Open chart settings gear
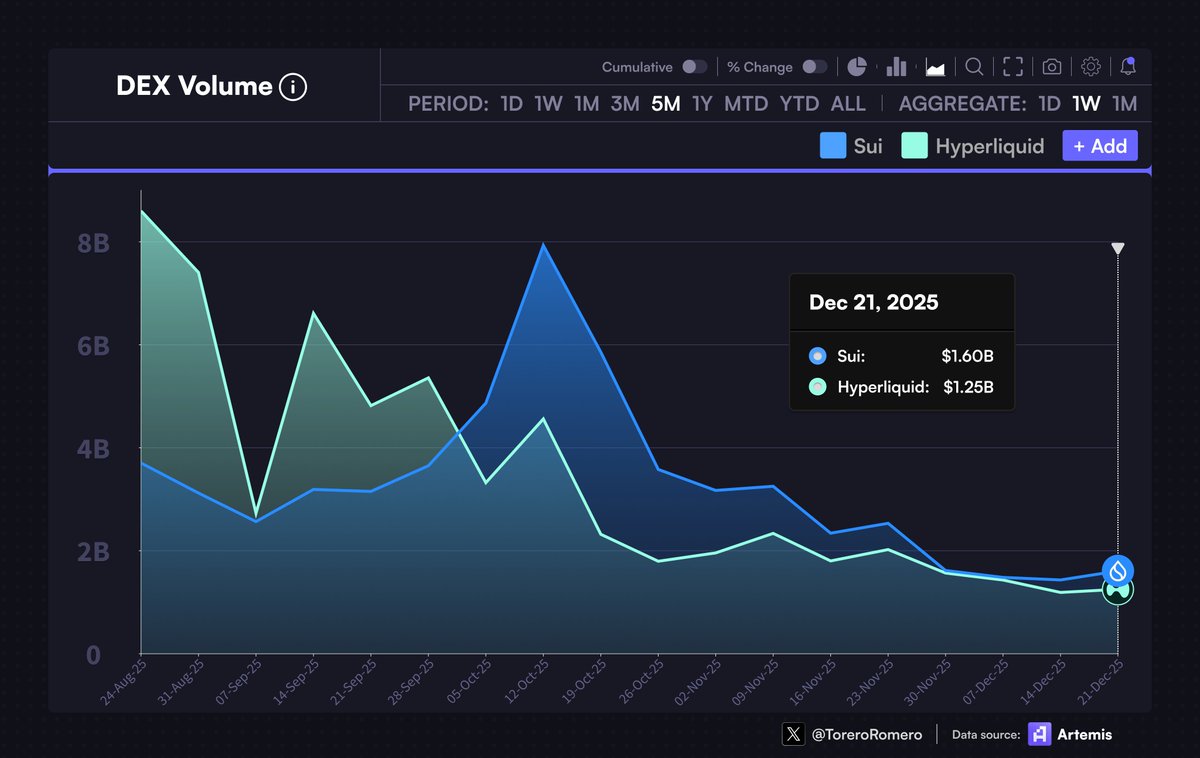The image size is (1200, 758). [x=1091, y=67]
